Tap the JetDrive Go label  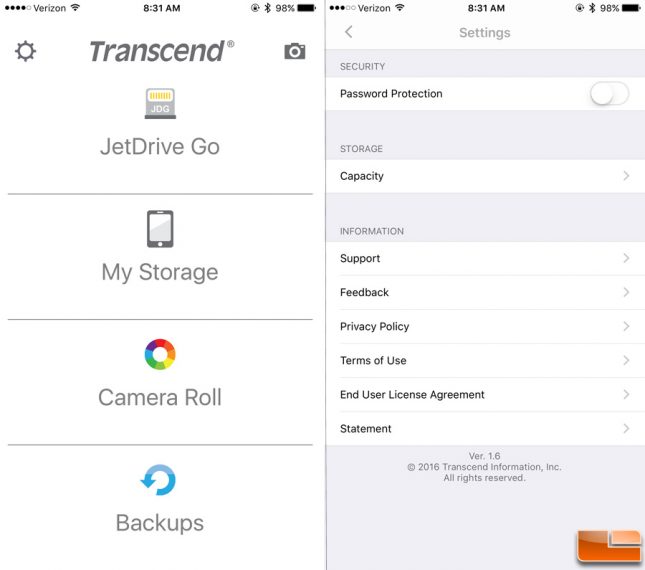pyautogui.click(x=160, y=147)
